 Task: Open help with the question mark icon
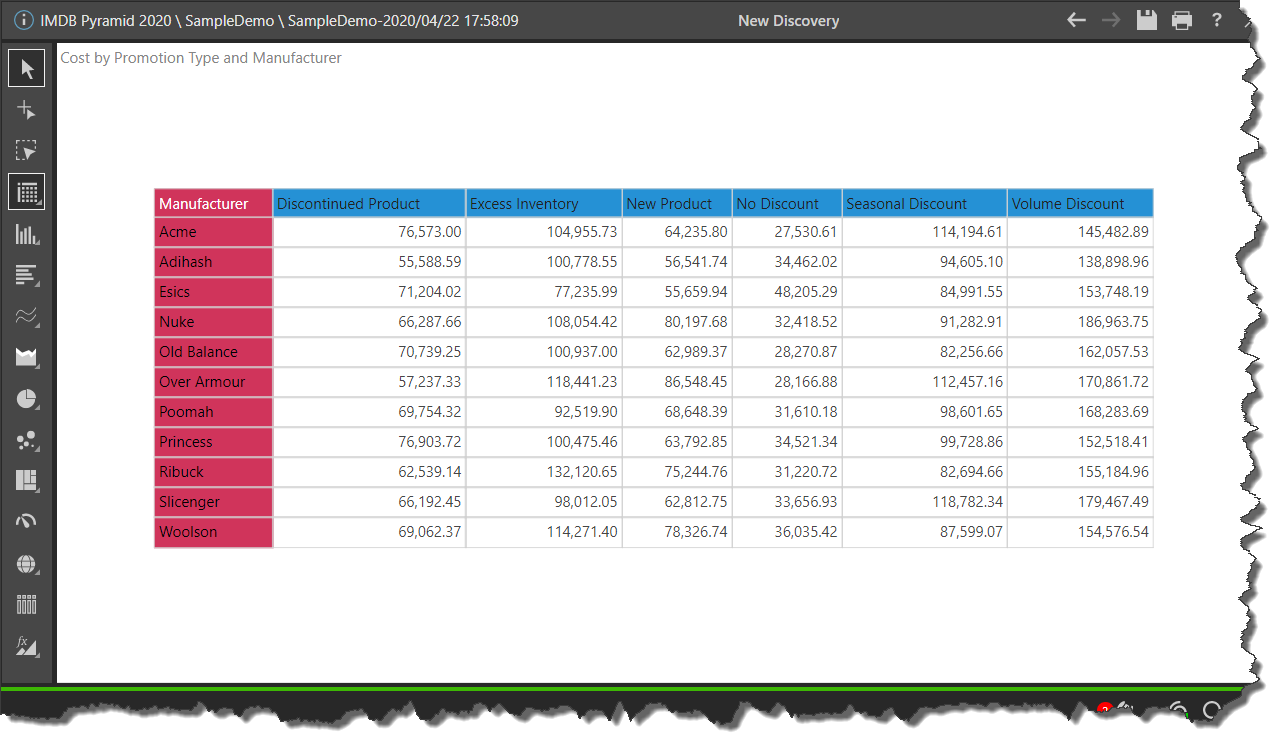[1217, 20]
